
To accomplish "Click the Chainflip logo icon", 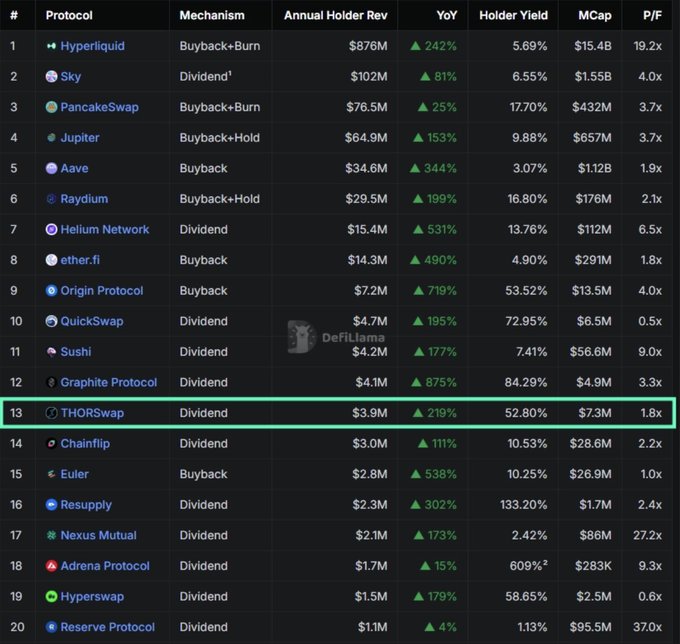I will (x=51, y=444).
